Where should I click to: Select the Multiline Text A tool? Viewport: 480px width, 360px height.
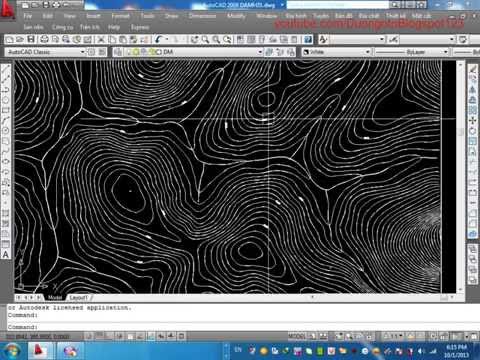pos(6,255)
